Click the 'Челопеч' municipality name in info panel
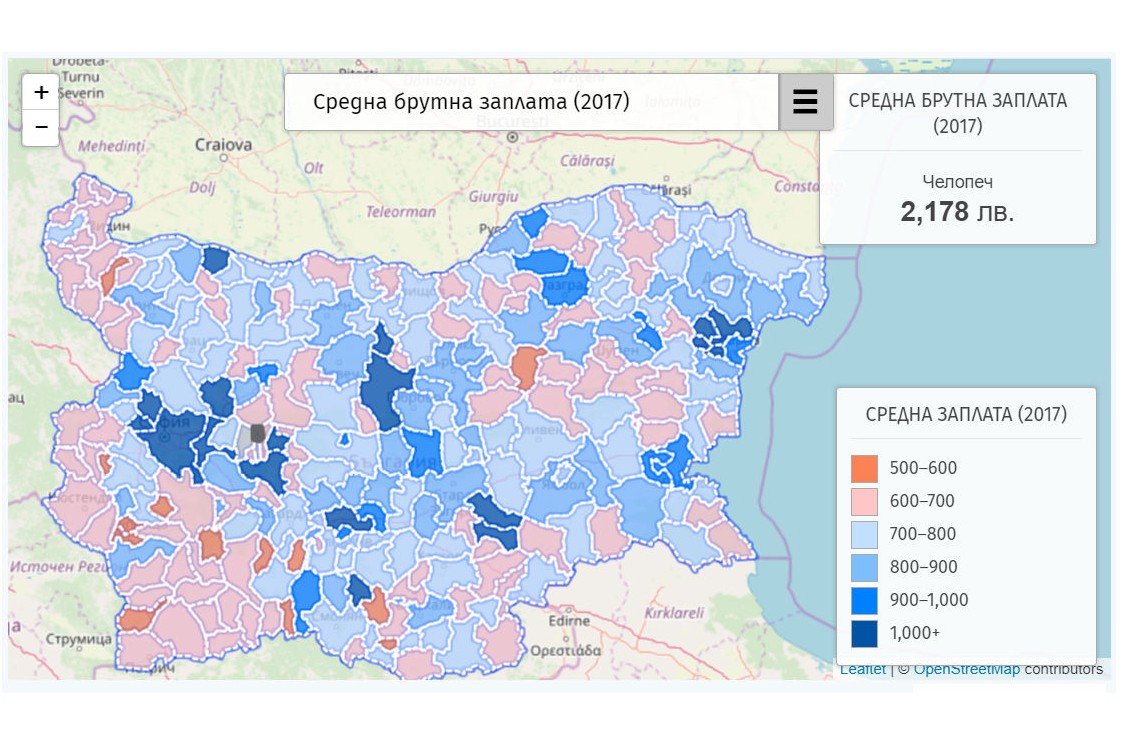Viewport: 1122px width, 730px height. point(957,182)
